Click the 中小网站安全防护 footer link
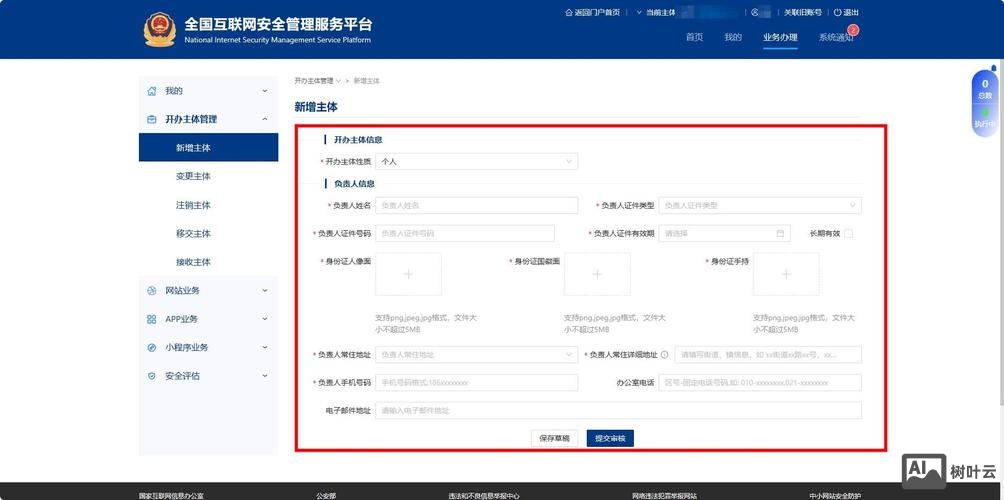Screen dimensions: 1004x500 coord(835,496)
